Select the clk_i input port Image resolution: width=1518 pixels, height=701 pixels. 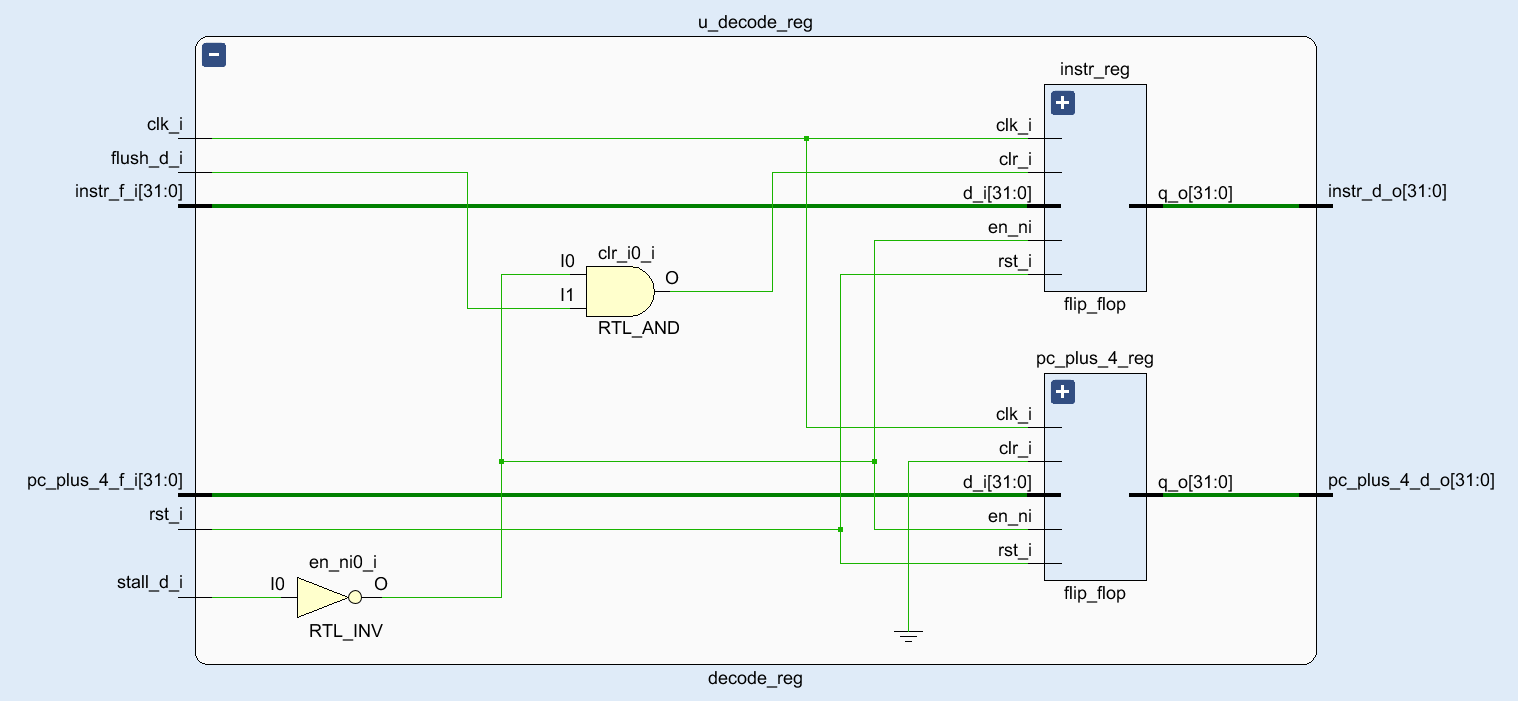coord(164,125)
